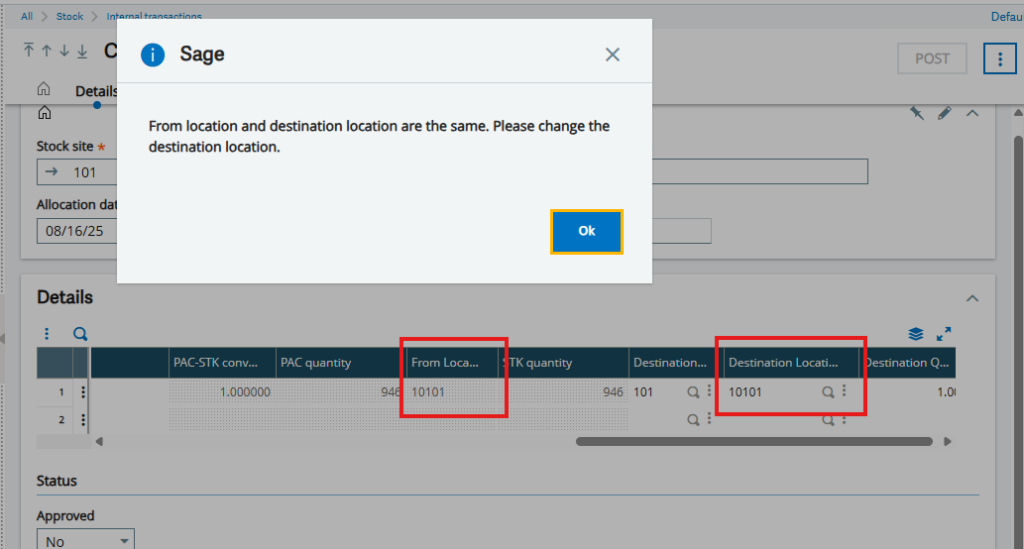
Task: Click the 1.000000 conversion cell
Action: pos(222,392)
